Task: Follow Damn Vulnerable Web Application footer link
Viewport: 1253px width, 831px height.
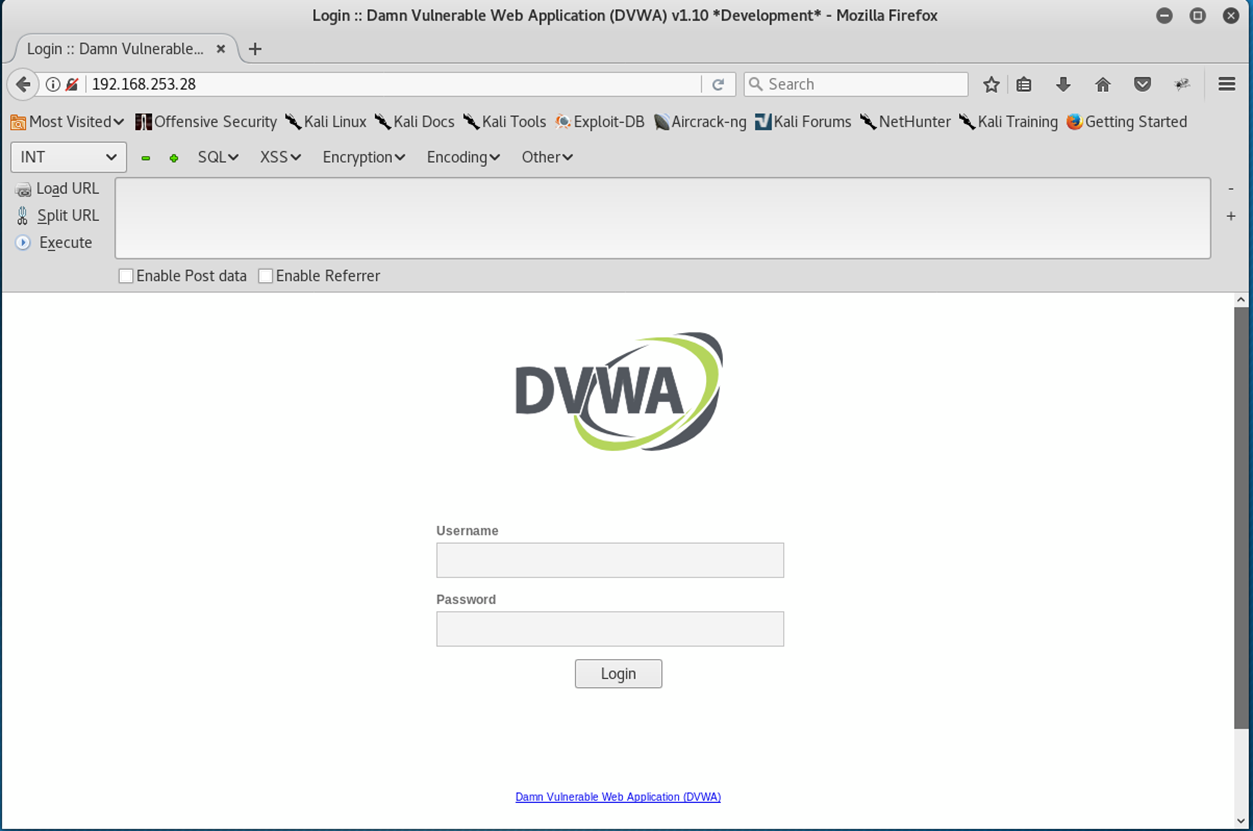Action: 618,797
